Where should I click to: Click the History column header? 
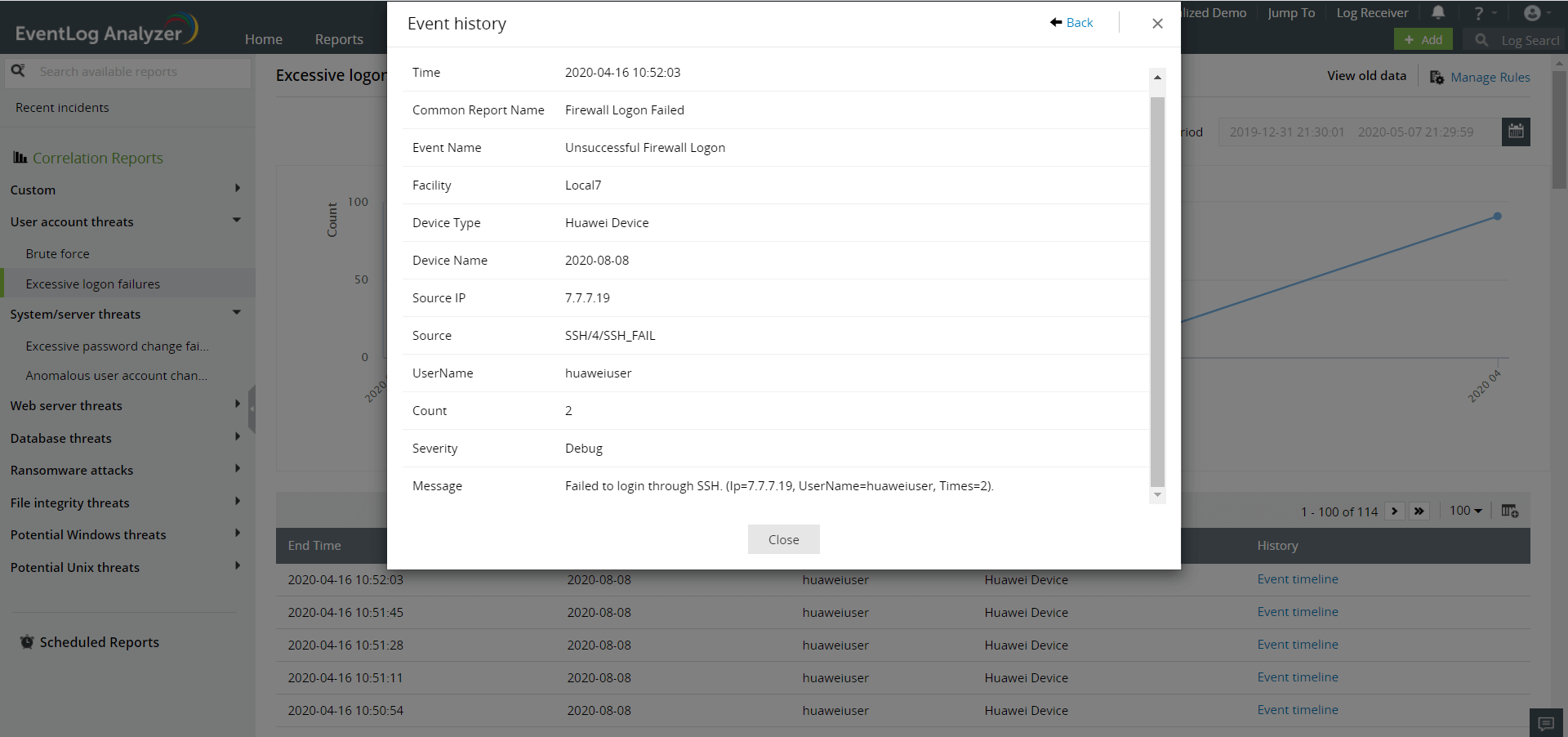(1277, 546)
